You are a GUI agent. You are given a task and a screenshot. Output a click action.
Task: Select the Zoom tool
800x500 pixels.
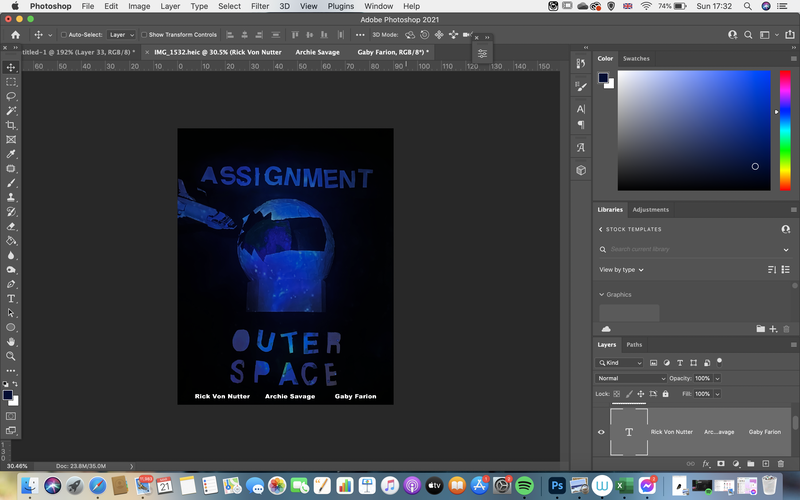click(x=11, y=356)
